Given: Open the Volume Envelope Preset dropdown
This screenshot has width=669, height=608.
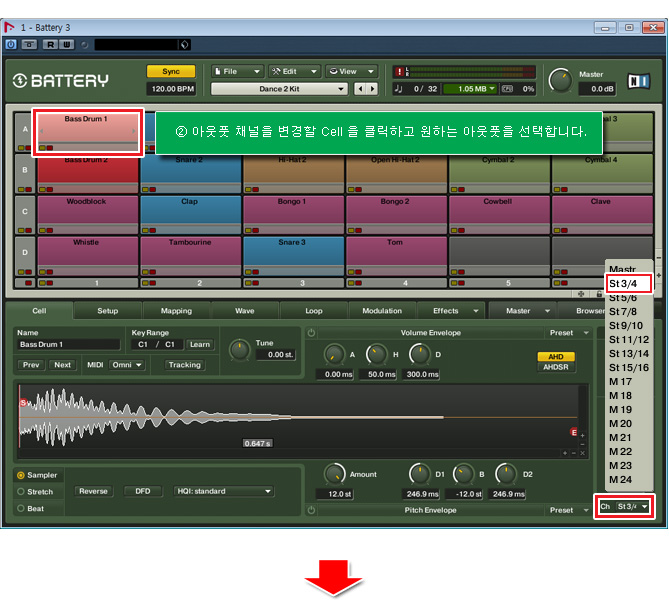Looking at the screenshot, I should 568,333.
